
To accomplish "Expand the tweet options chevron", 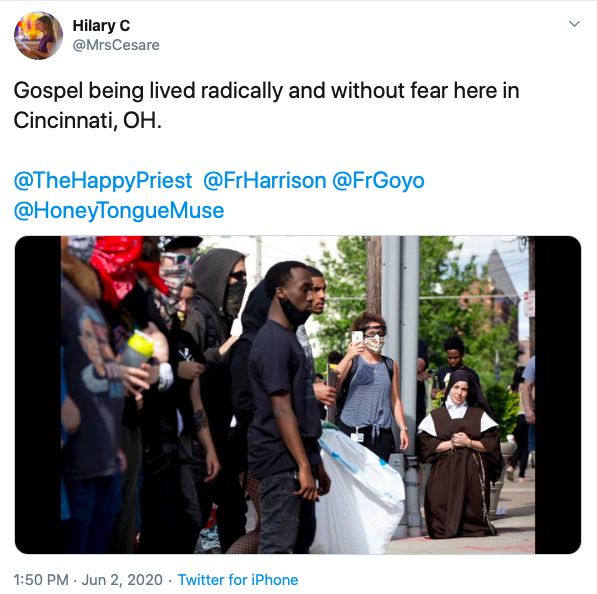I will tap(574, 24).
